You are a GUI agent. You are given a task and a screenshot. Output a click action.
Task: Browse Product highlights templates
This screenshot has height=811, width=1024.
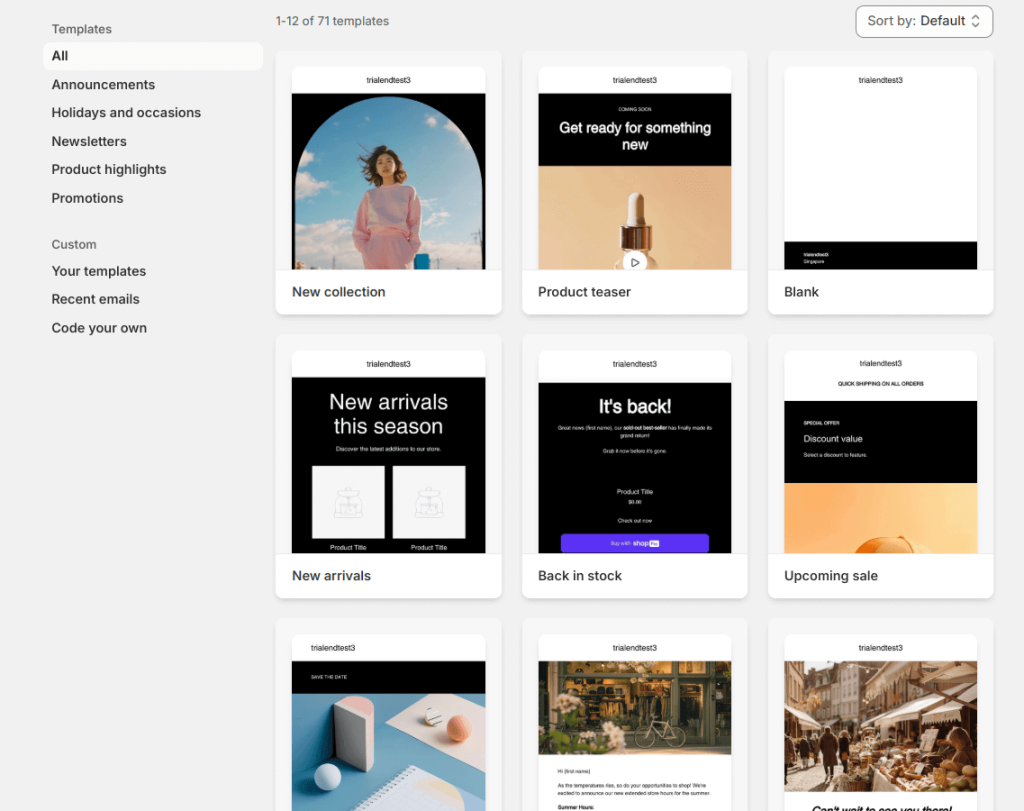pos(108,170)
